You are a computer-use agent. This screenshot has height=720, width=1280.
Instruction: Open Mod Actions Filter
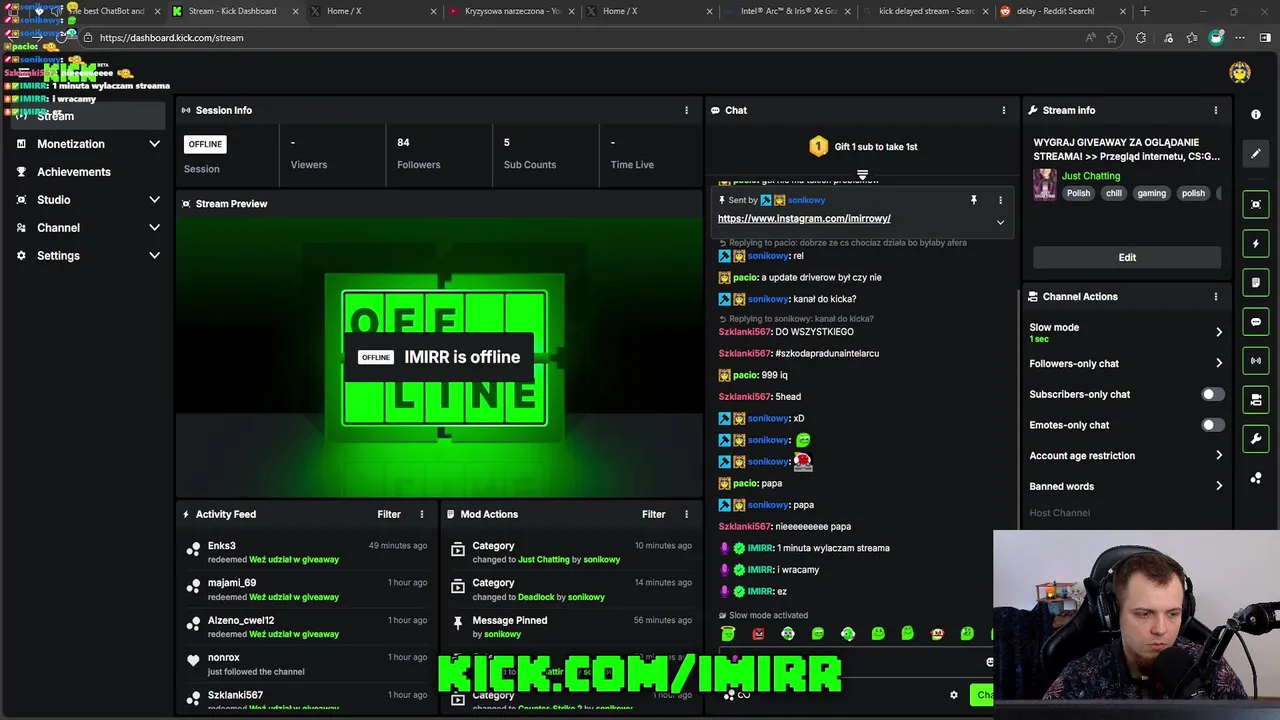pos(653,514)
